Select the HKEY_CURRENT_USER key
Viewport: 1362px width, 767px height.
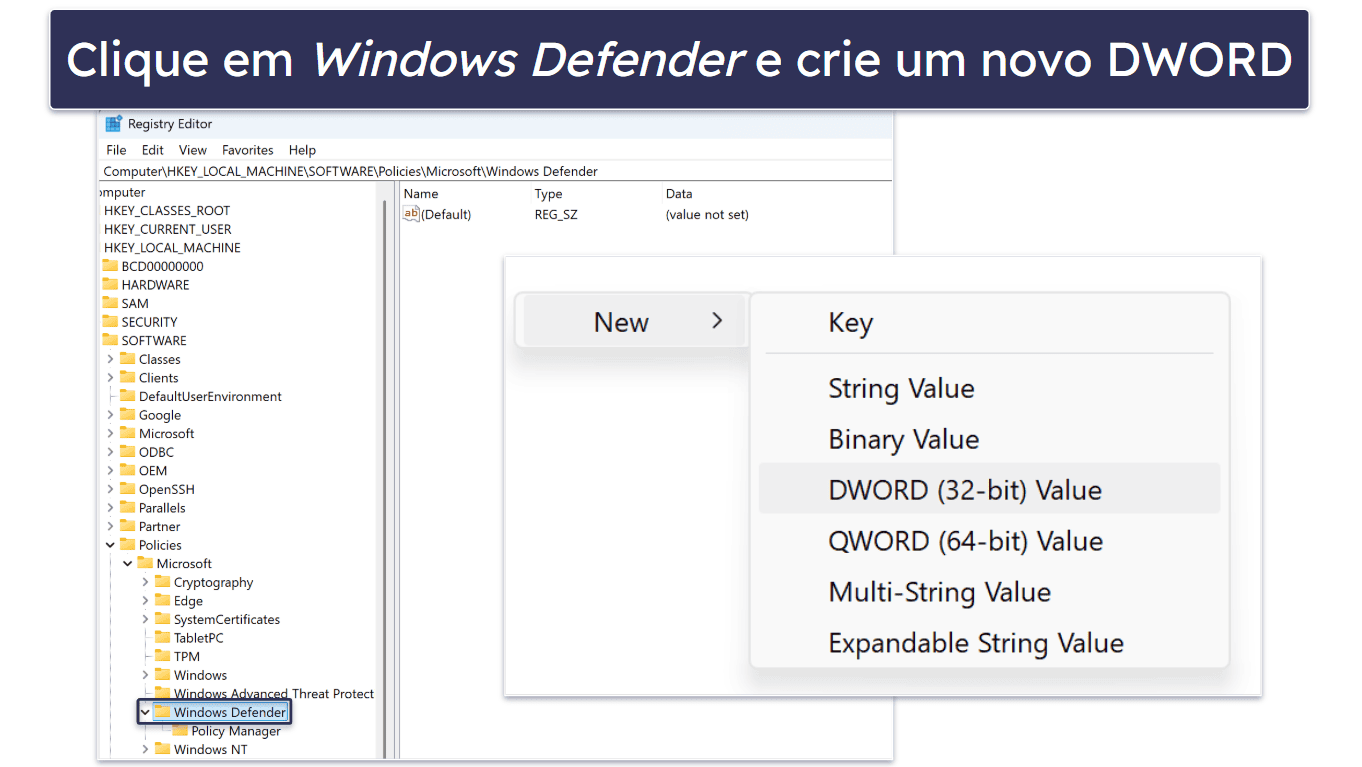click(168, 229)
